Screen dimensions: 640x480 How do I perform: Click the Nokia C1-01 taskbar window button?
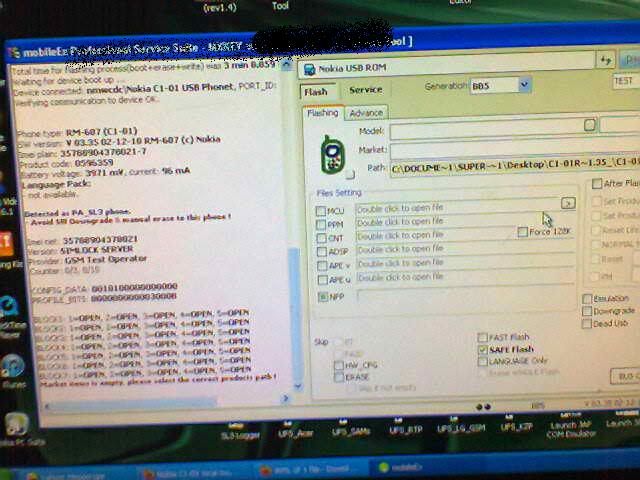pos(192,473)
